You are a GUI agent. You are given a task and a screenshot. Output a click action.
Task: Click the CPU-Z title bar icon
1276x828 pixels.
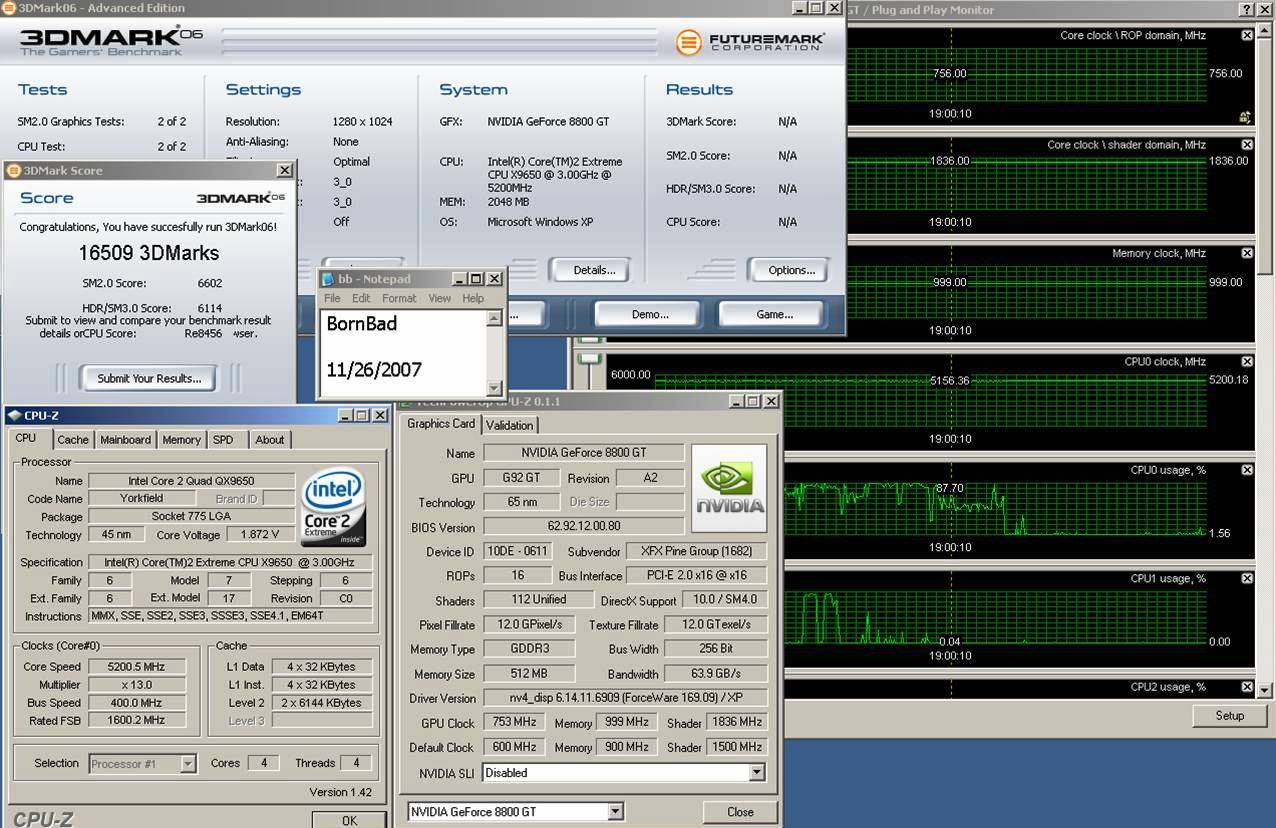point(13,415)
